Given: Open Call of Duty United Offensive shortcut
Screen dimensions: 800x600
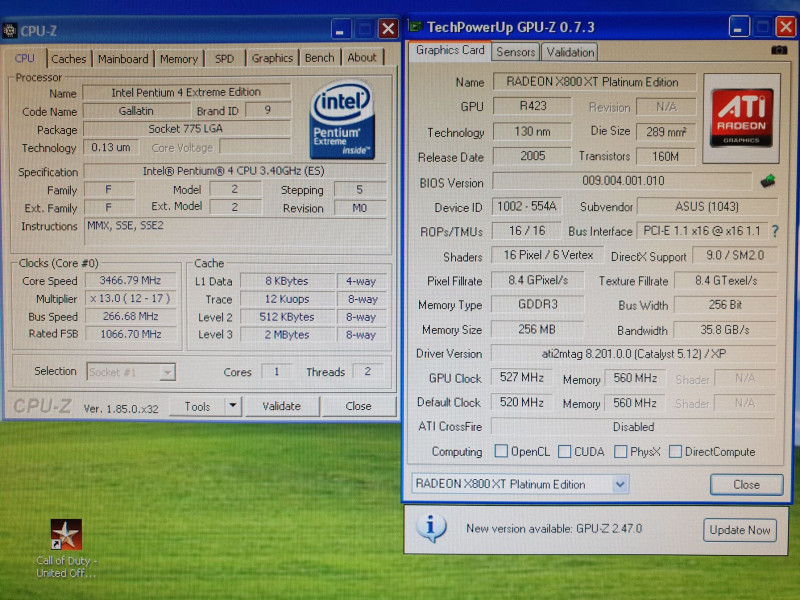Looking at the screenshot, I should click(x=66, y=548).
